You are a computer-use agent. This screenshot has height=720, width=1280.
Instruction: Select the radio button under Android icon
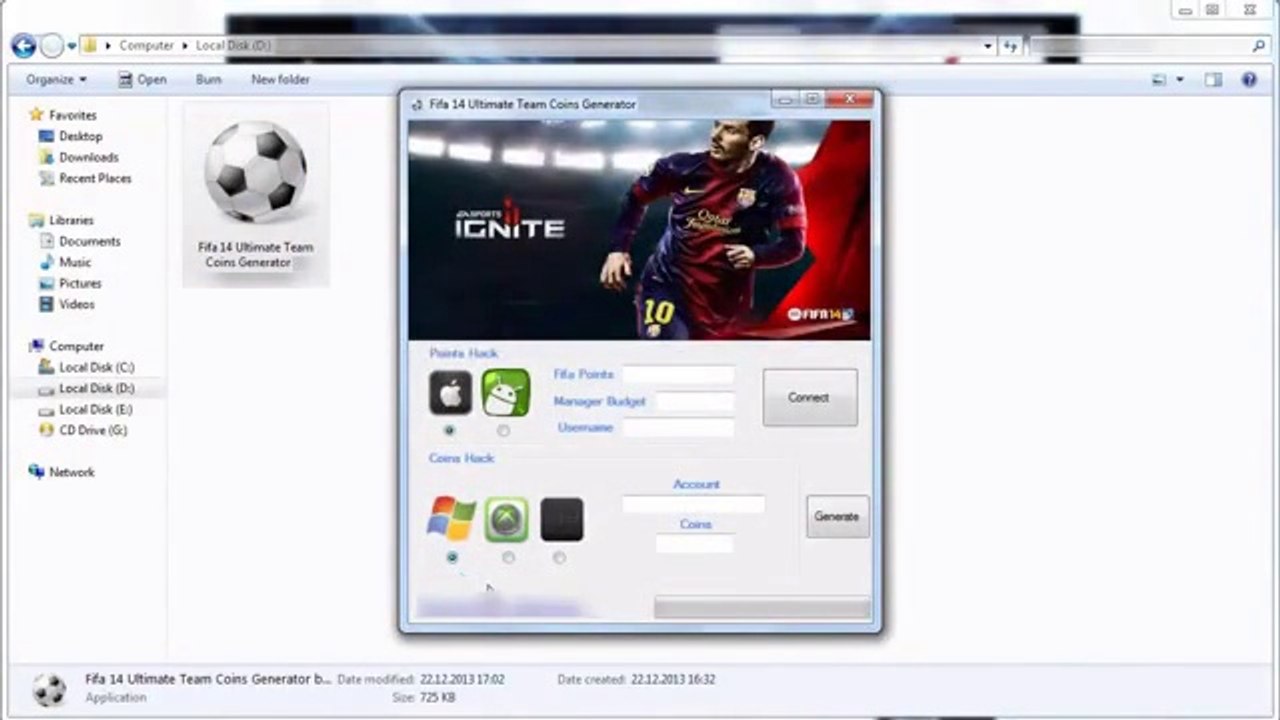[503, 431]
